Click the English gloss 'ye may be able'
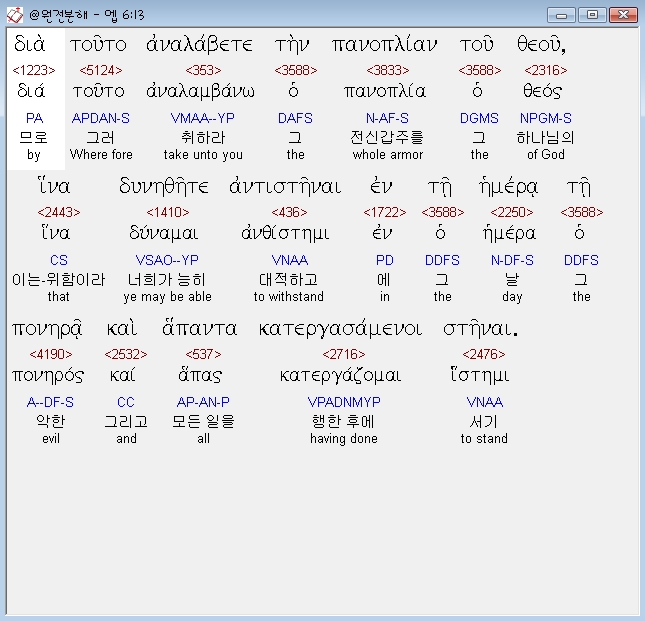The image size is (645, 621). [x=167, y=297]
